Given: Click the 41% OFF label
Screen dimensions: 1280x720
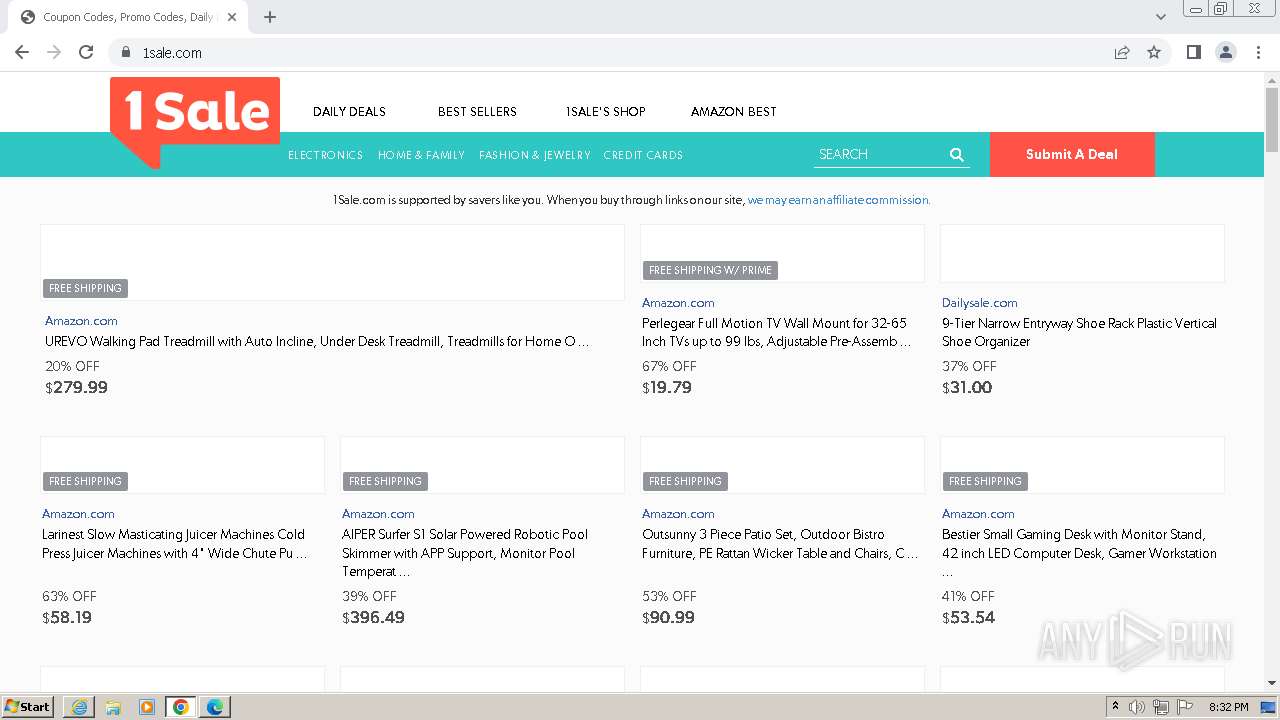Looking at the screenshot, I should [x=969, y=596].
